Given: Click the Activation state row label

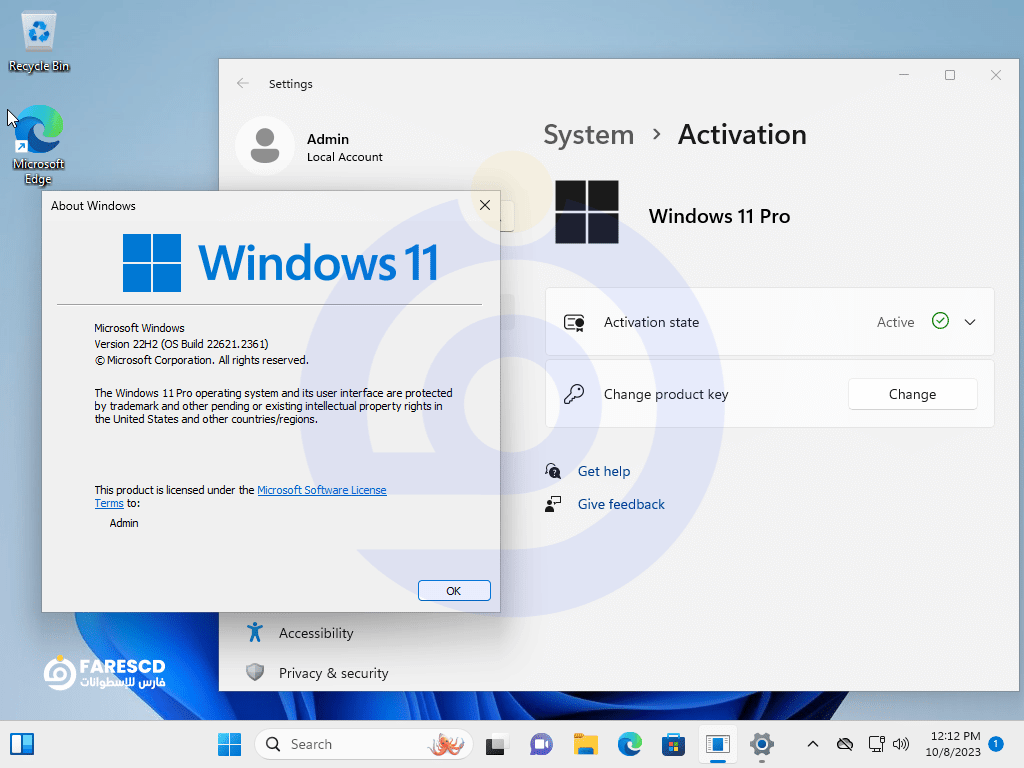Looking at the screenshot, I should tap(651, 322).
